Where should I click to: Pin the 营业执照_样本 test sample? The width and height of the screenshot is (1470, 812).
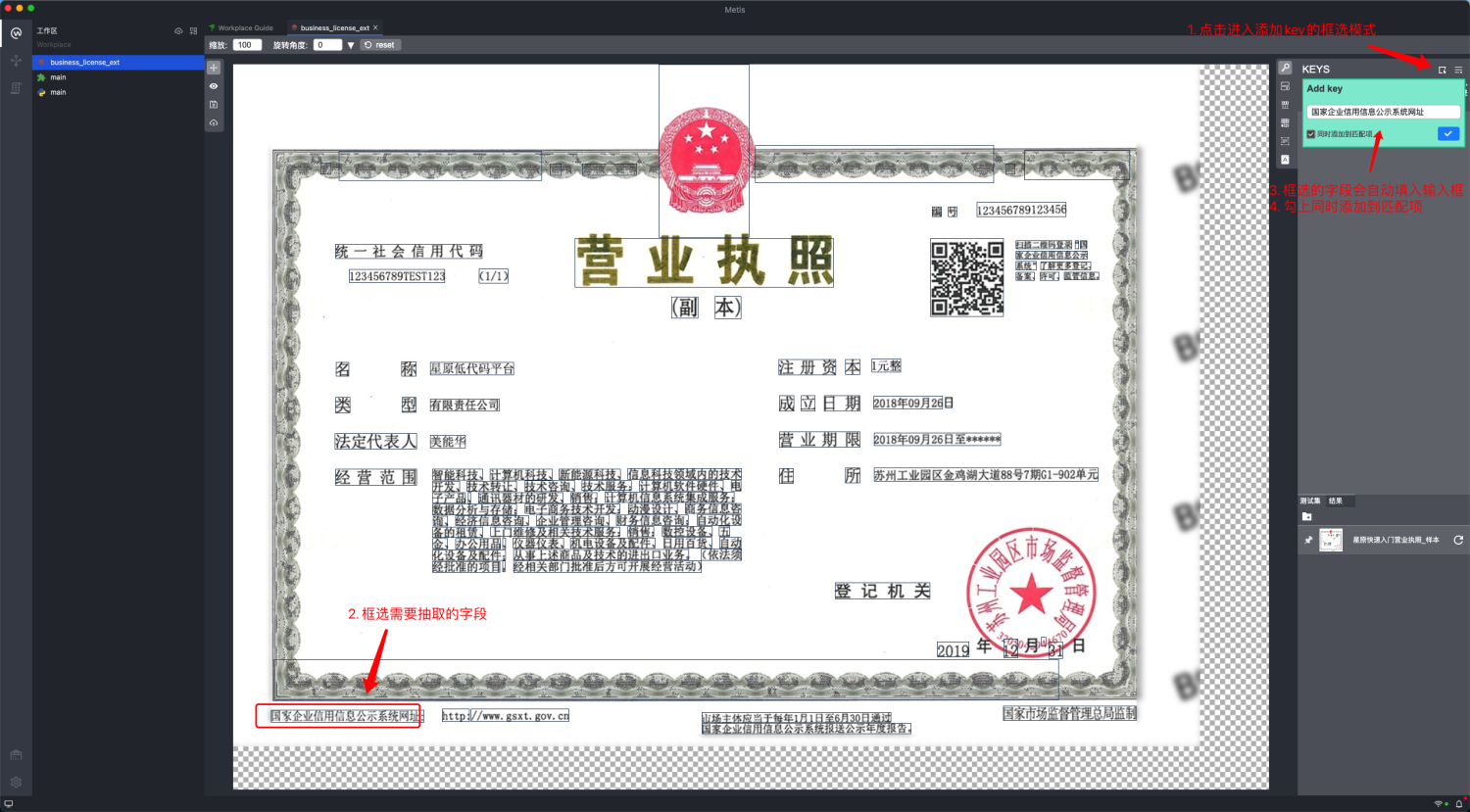tap(1308, 540)
